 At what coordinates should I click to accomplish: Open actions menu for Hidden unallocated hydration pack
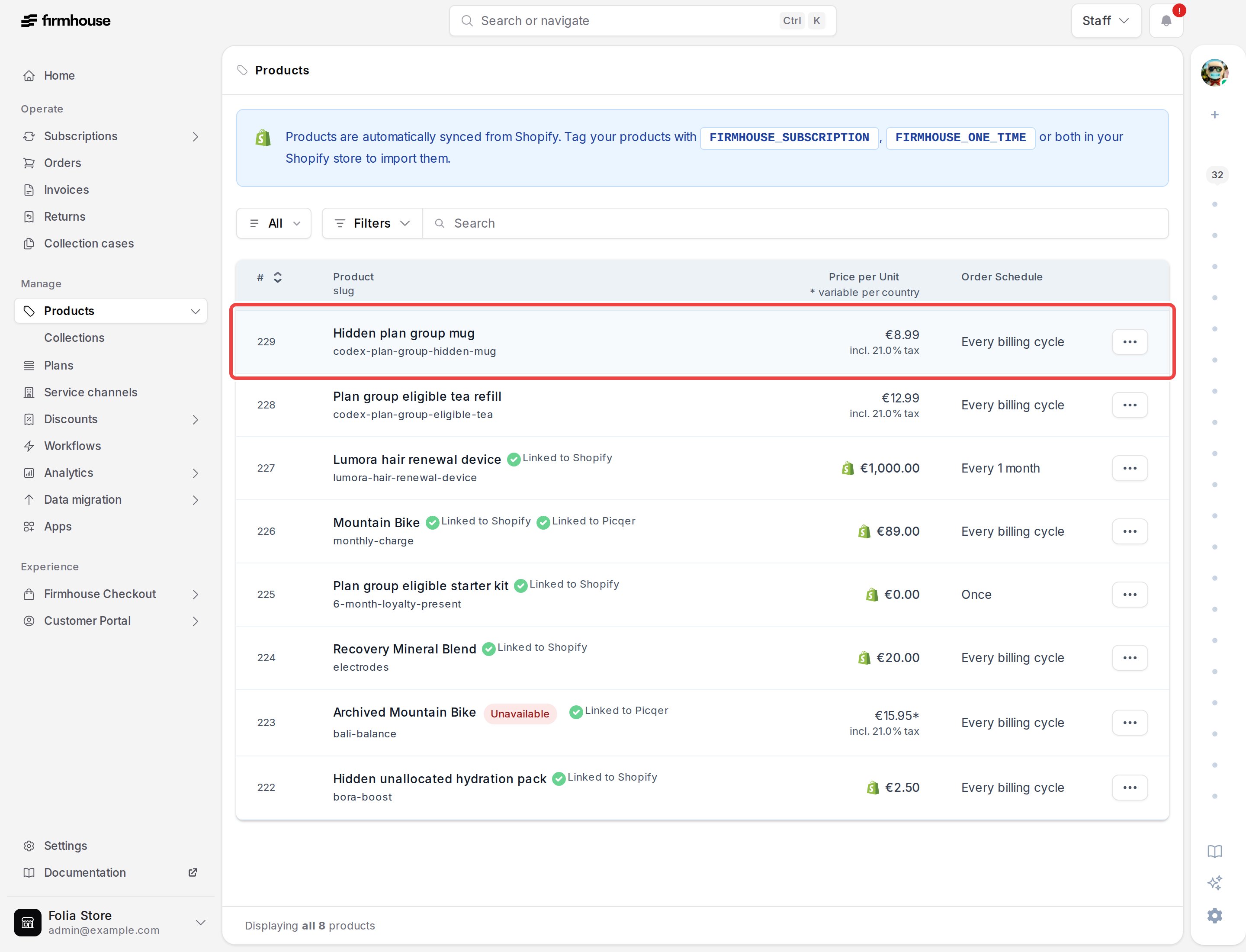point(1129,788)
